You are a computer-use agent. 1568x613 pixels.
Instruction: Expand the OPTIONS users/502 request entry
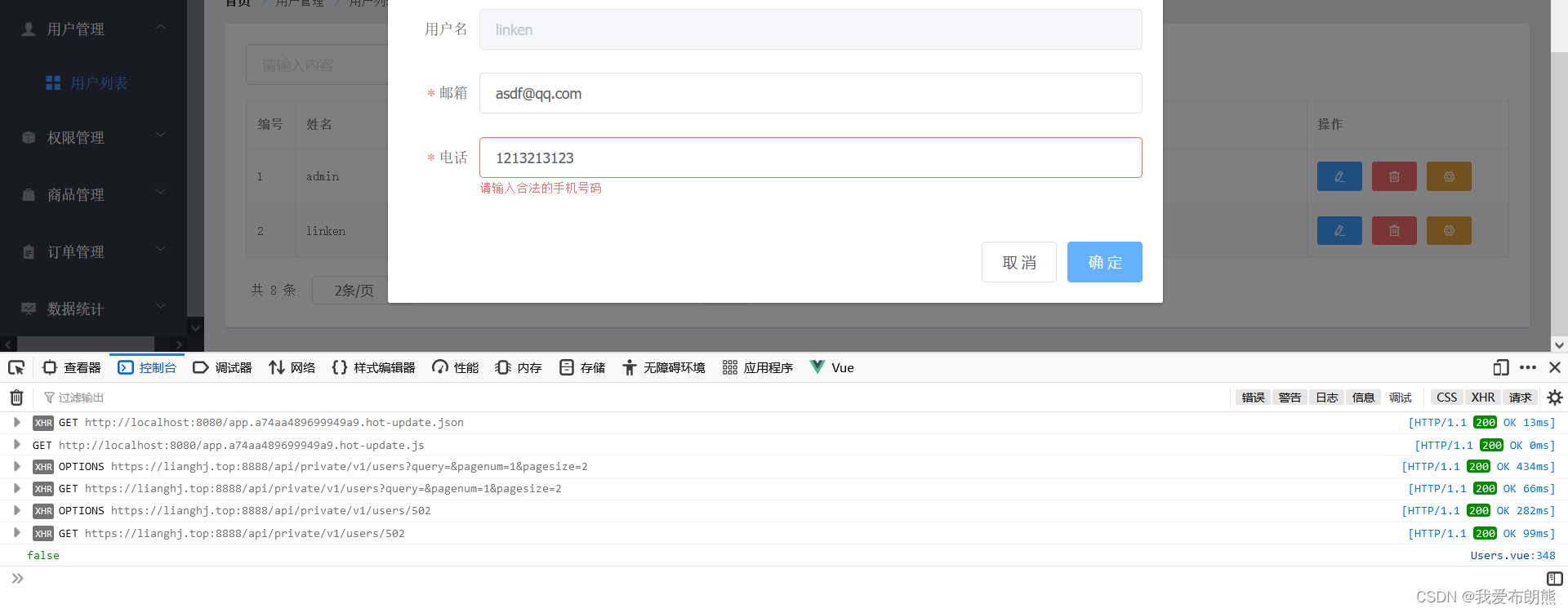(x=16, y=510)
